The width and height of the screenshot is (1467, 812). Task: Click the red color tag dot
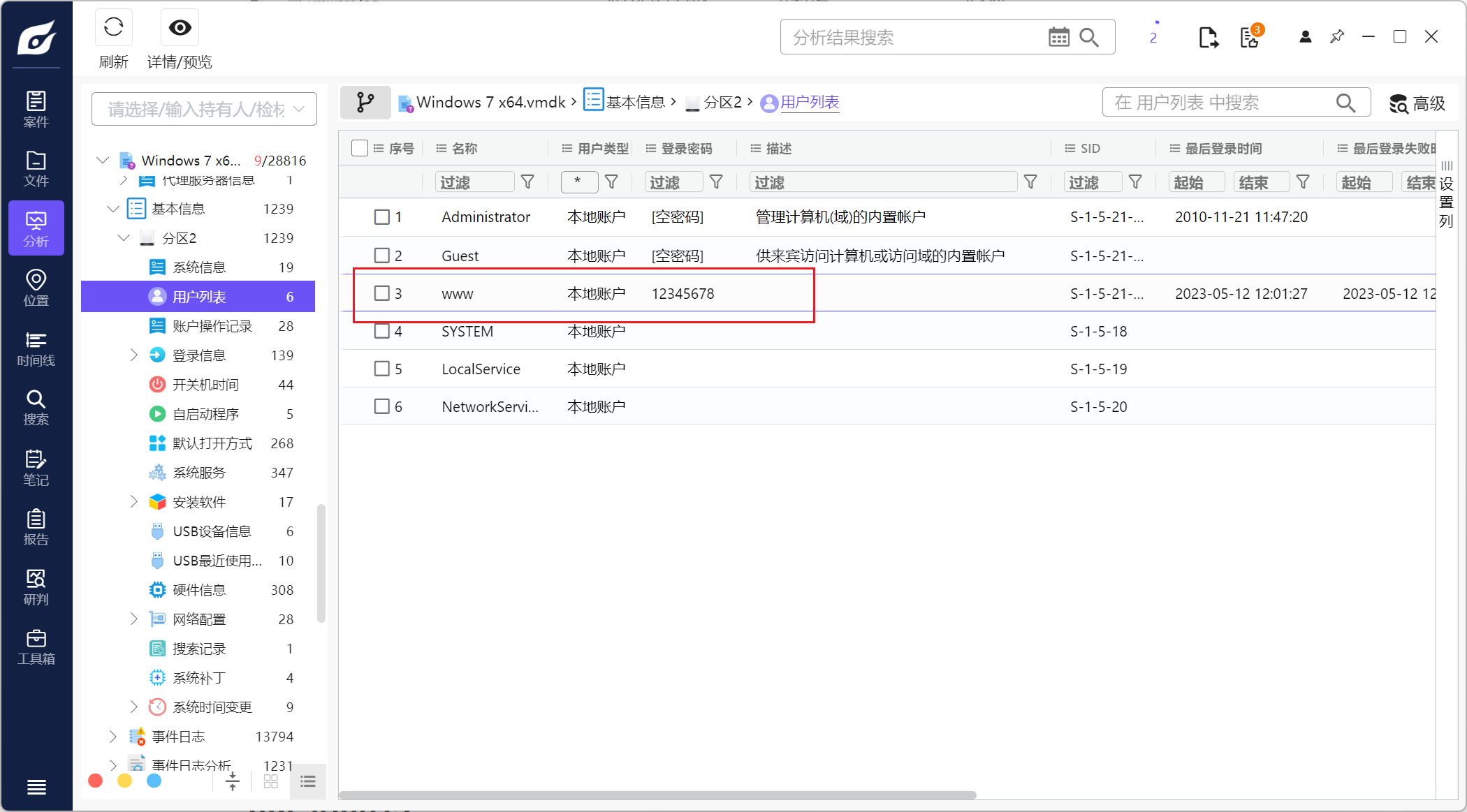click(96, 781)
